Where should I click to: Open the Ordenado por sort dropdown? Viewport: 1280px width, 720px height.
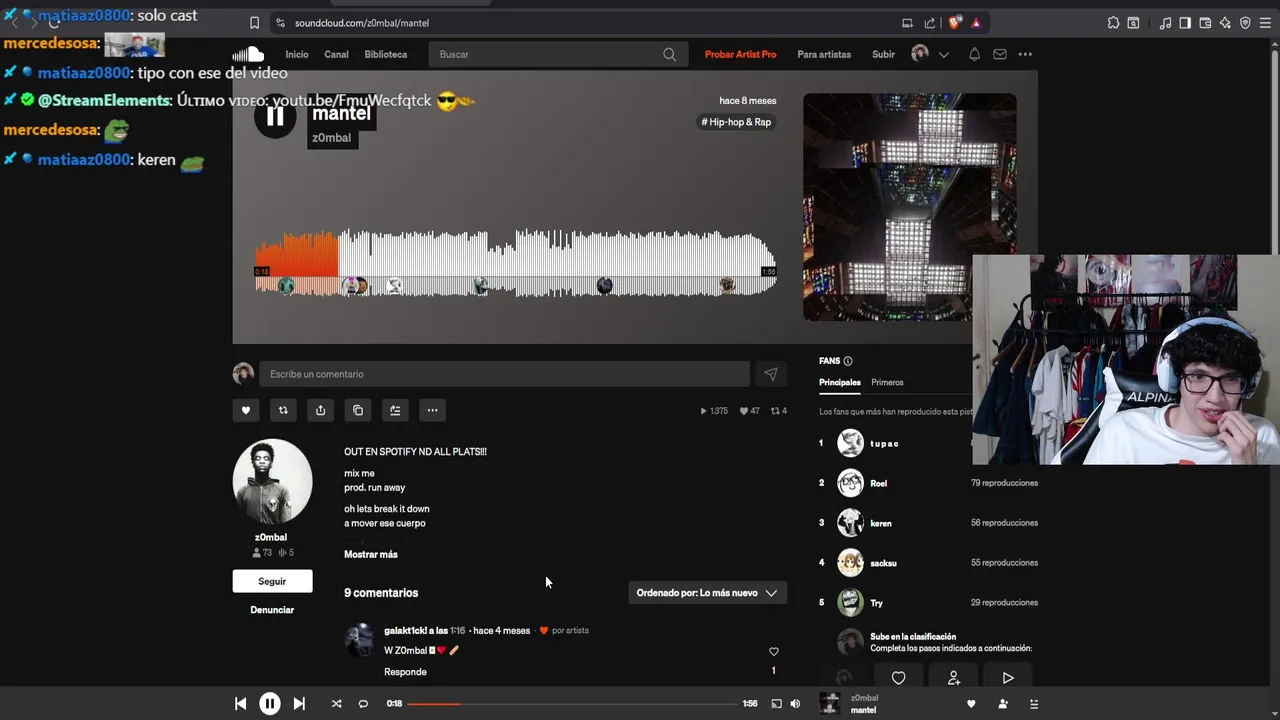click(x=707, y=593)
